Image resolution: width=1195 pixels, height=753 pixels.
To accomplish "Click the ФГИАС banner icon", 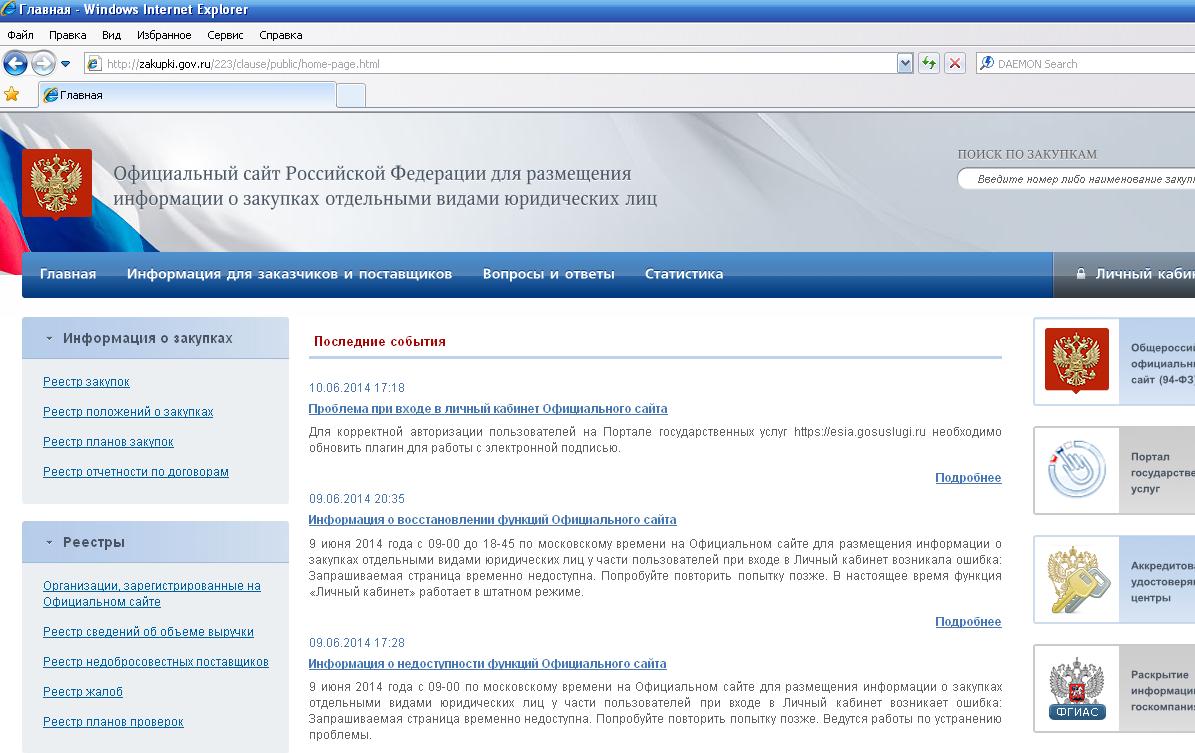I will click(x=1076, y=689).
